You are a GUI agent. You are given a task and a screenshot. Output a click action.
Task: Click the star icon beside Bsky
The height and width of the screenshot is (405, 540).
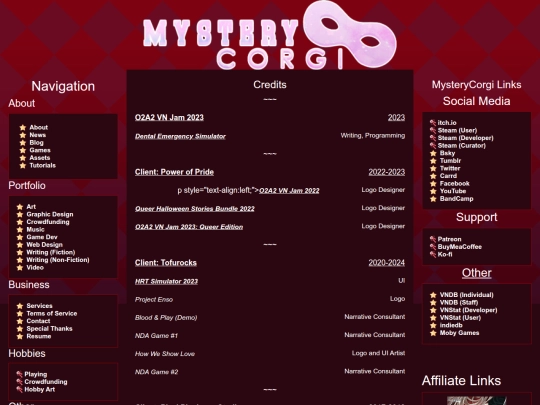pos(433,153)
